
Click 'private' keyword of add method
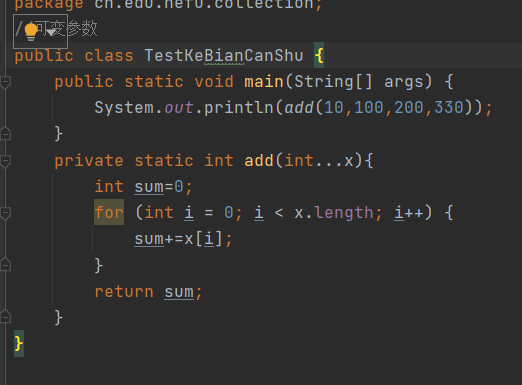tap(89, 161)
